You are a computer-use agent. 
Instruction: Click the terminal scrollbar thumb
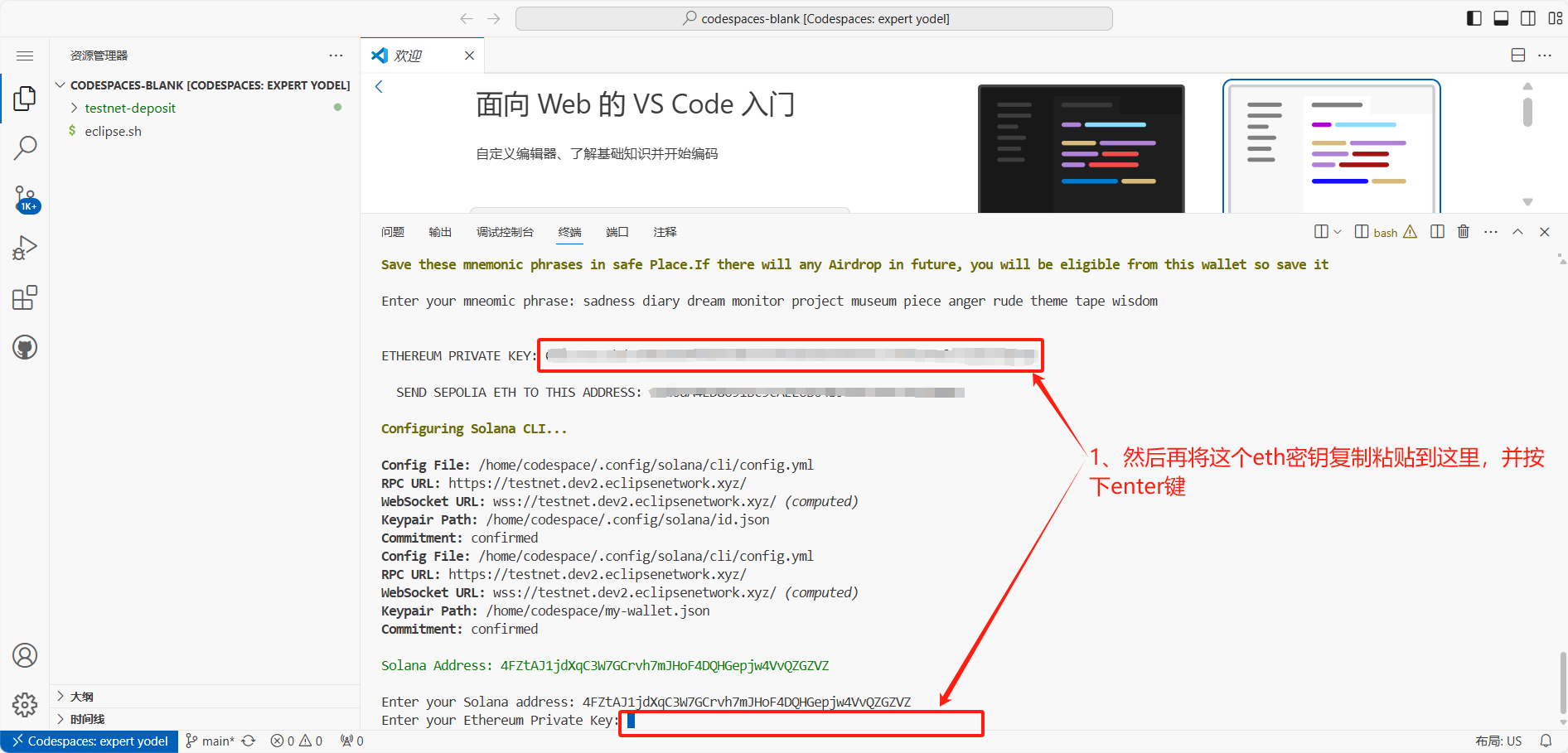click(1563, 683)
